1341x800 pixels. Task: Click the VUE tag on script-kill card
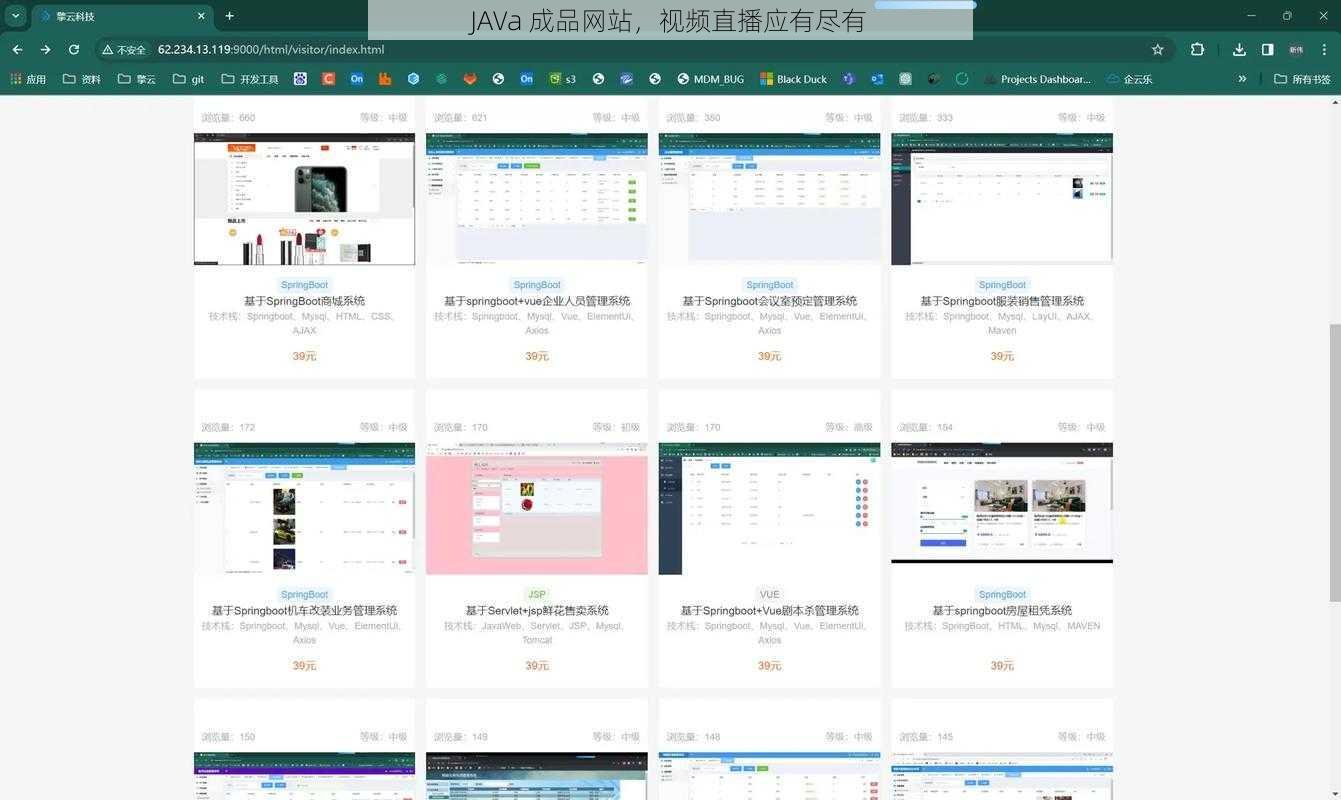[x=769, y=594]
